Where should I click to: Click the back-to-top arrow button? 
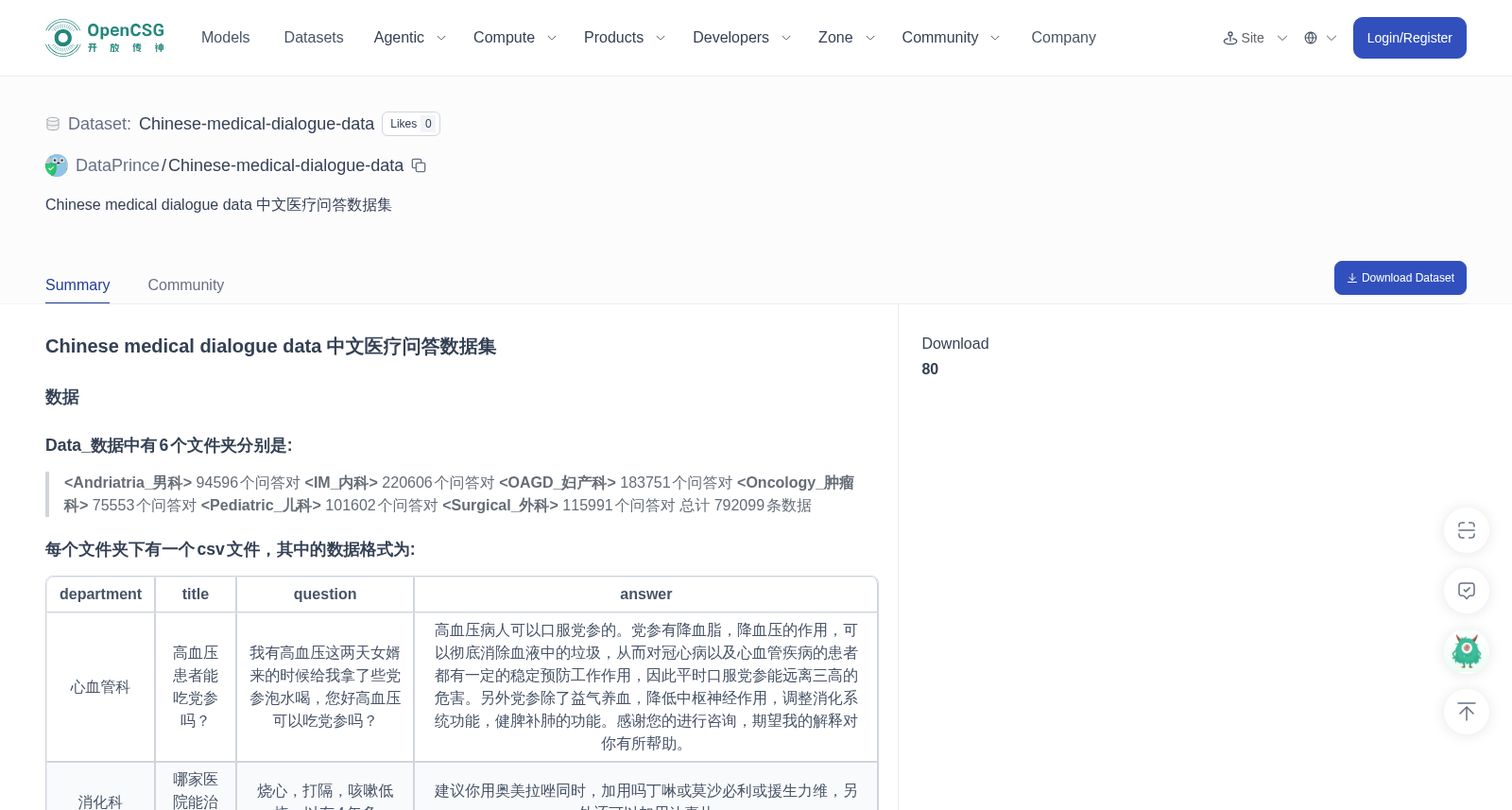[x=1467, y=712]
